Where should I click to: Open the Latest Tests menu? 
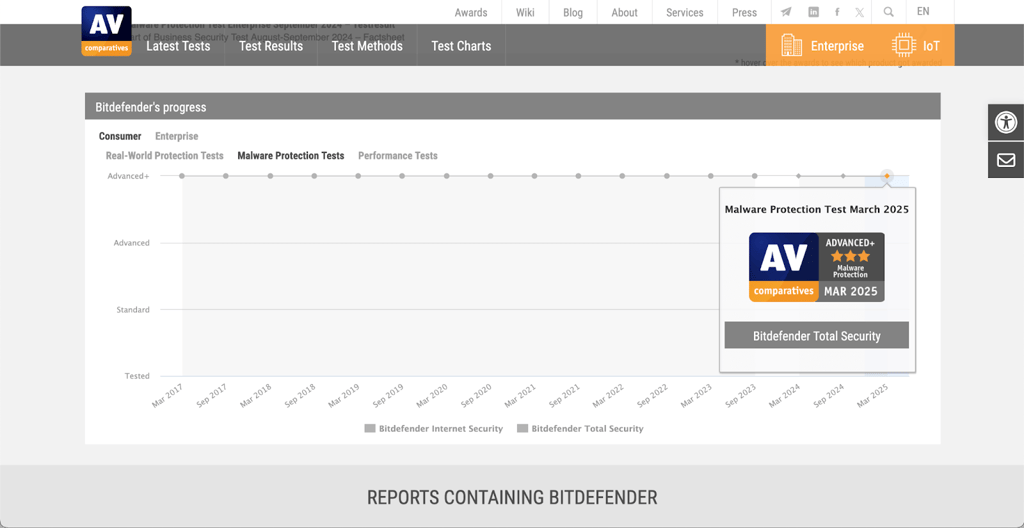point(178,46)
